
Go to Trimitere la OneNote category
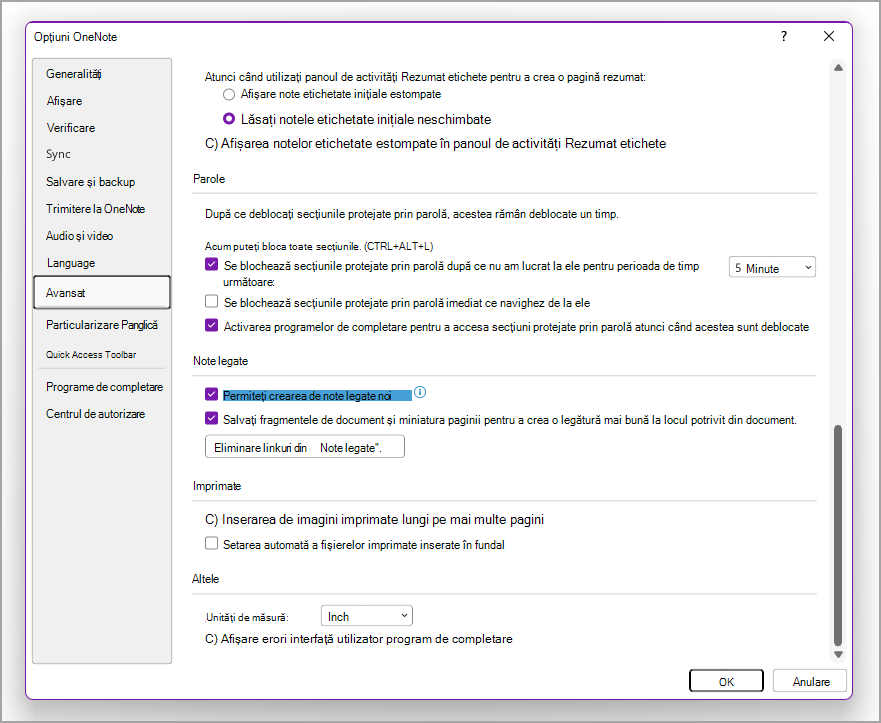(x=96, y=208)
